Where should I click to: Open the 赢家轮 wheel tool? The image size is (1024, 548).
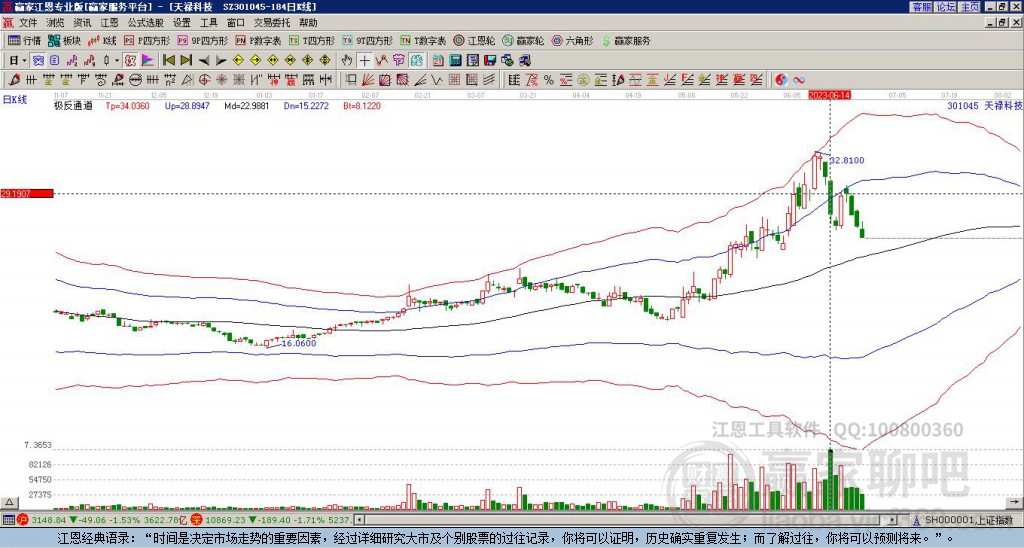pyautogui.click(x=523, y=40)
